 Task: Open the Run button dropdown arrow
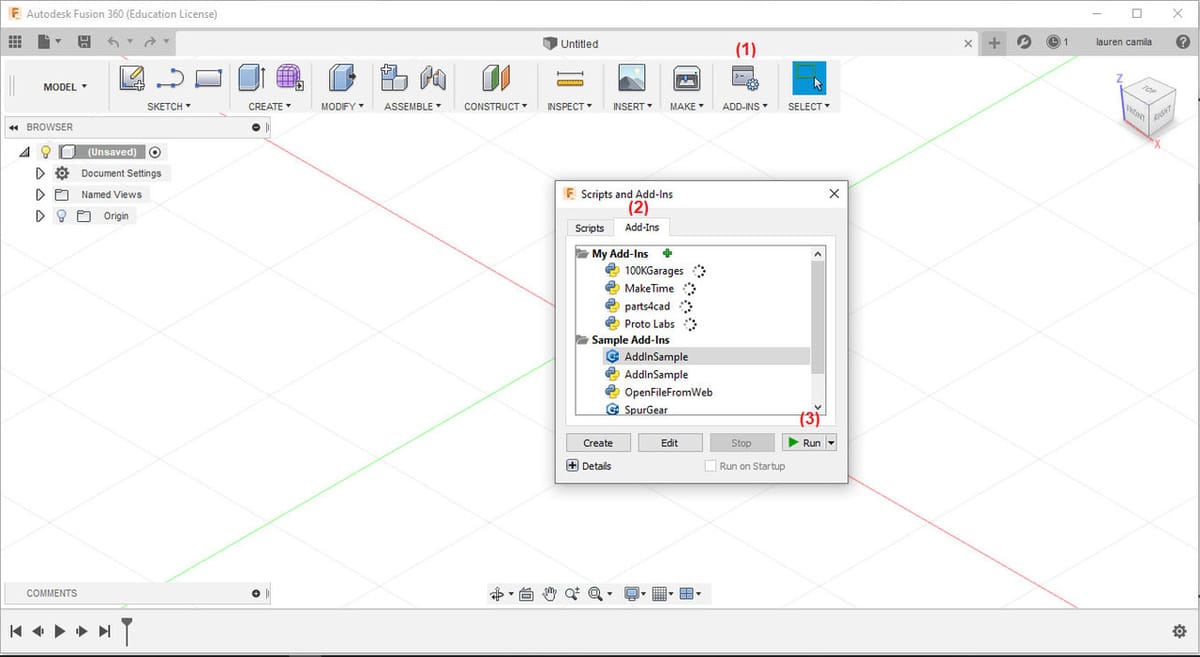pyautogui.click(x=832, y=443)
